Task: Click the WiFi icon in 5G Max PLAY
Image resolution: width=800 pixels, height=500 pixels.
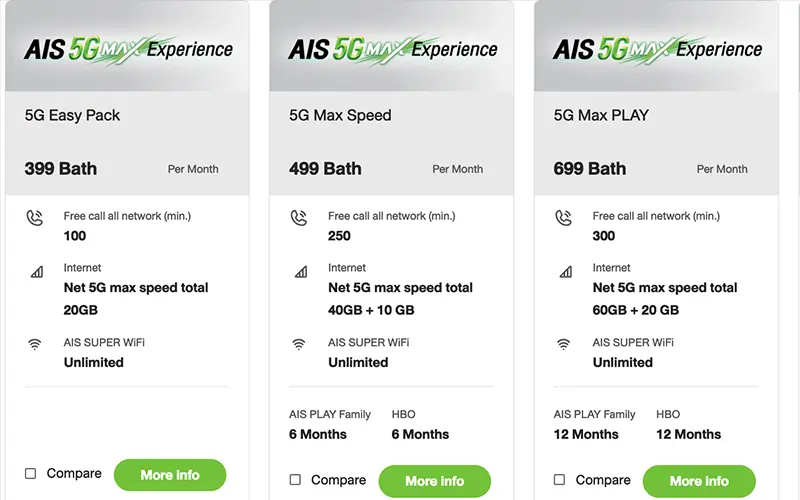Action: (x=563, y=344)
